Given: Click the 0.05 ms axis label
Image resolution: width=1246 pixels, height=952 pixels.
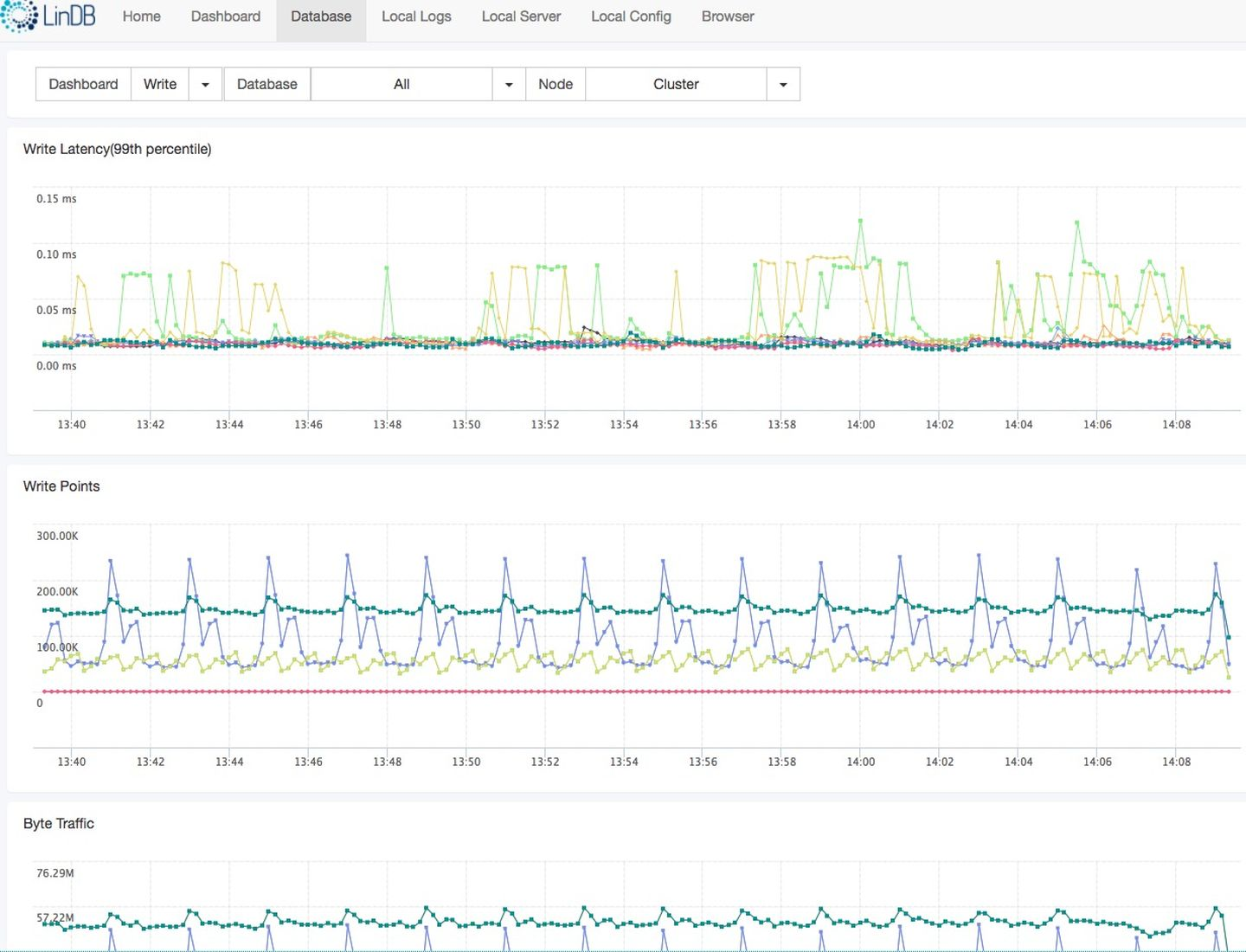Looking at the screenshot, I should pos(56,310).
